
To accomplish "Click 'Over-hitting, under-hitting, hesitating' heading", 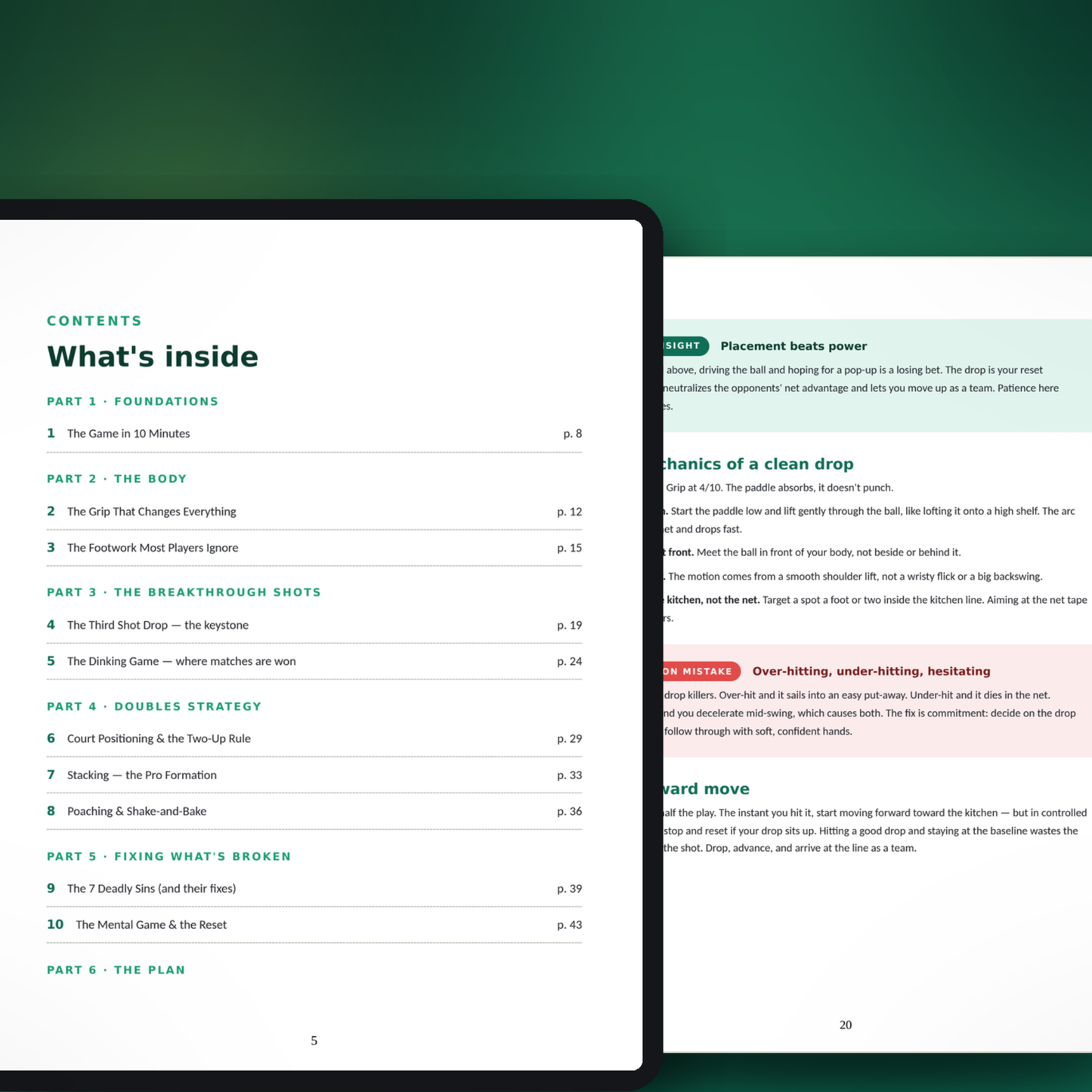I will click(871, 671).
